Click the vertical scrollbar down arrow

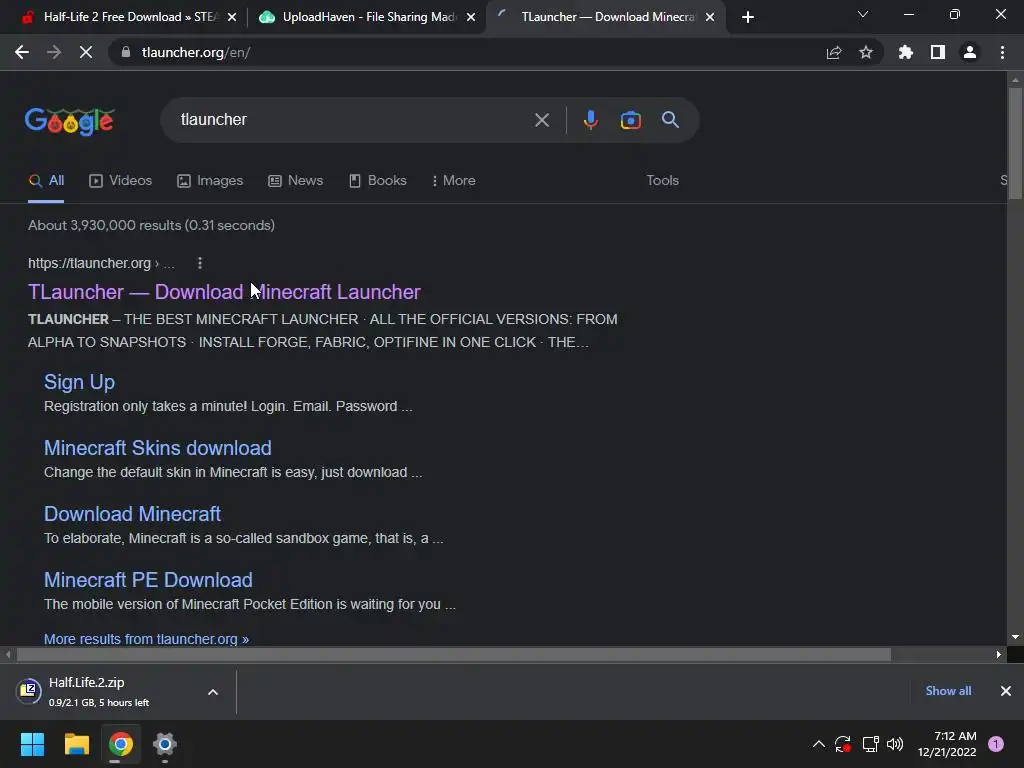(x=1014, y=637)
